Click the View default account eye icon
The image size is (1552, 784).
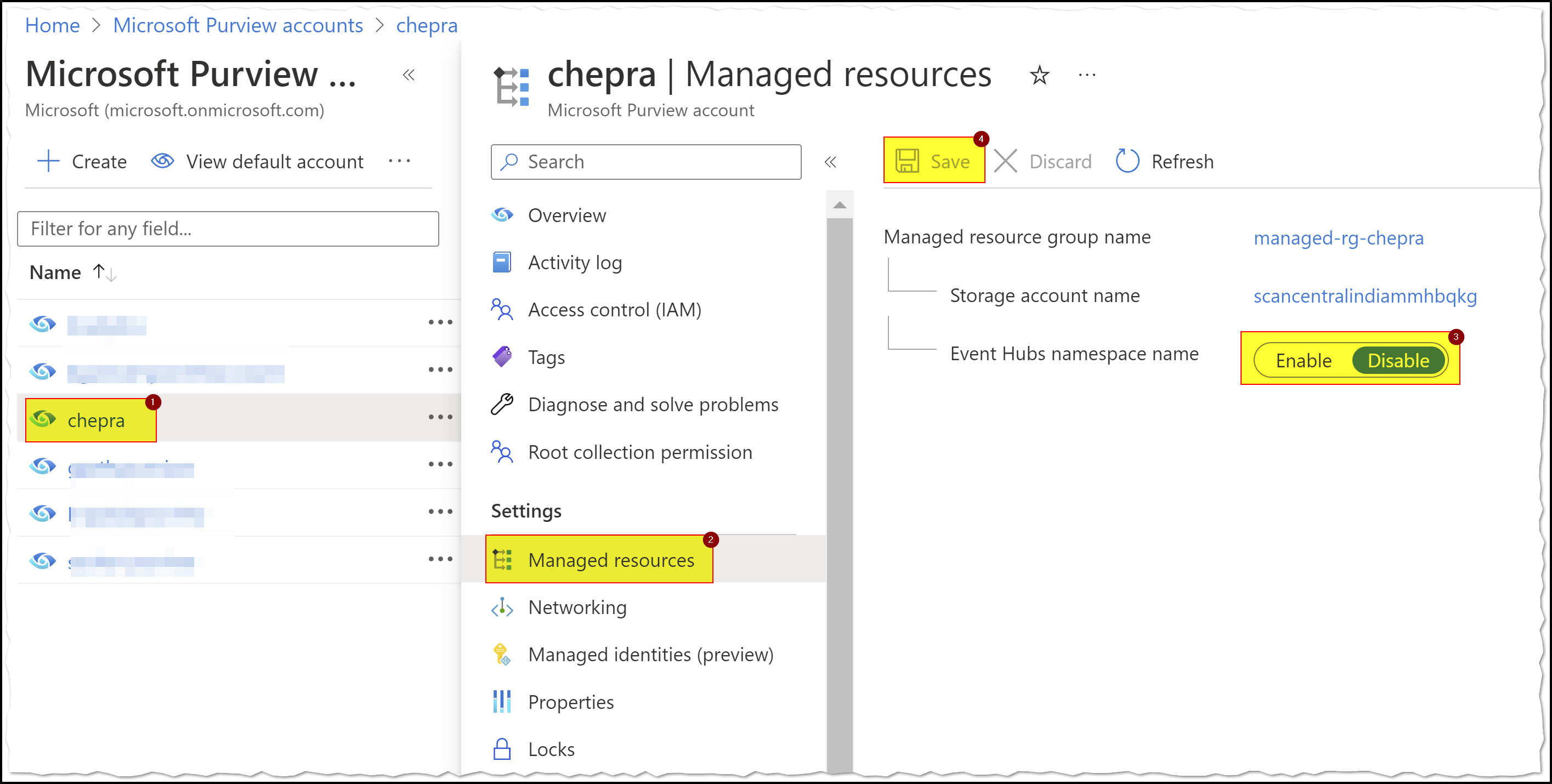[x=163, y=161]
